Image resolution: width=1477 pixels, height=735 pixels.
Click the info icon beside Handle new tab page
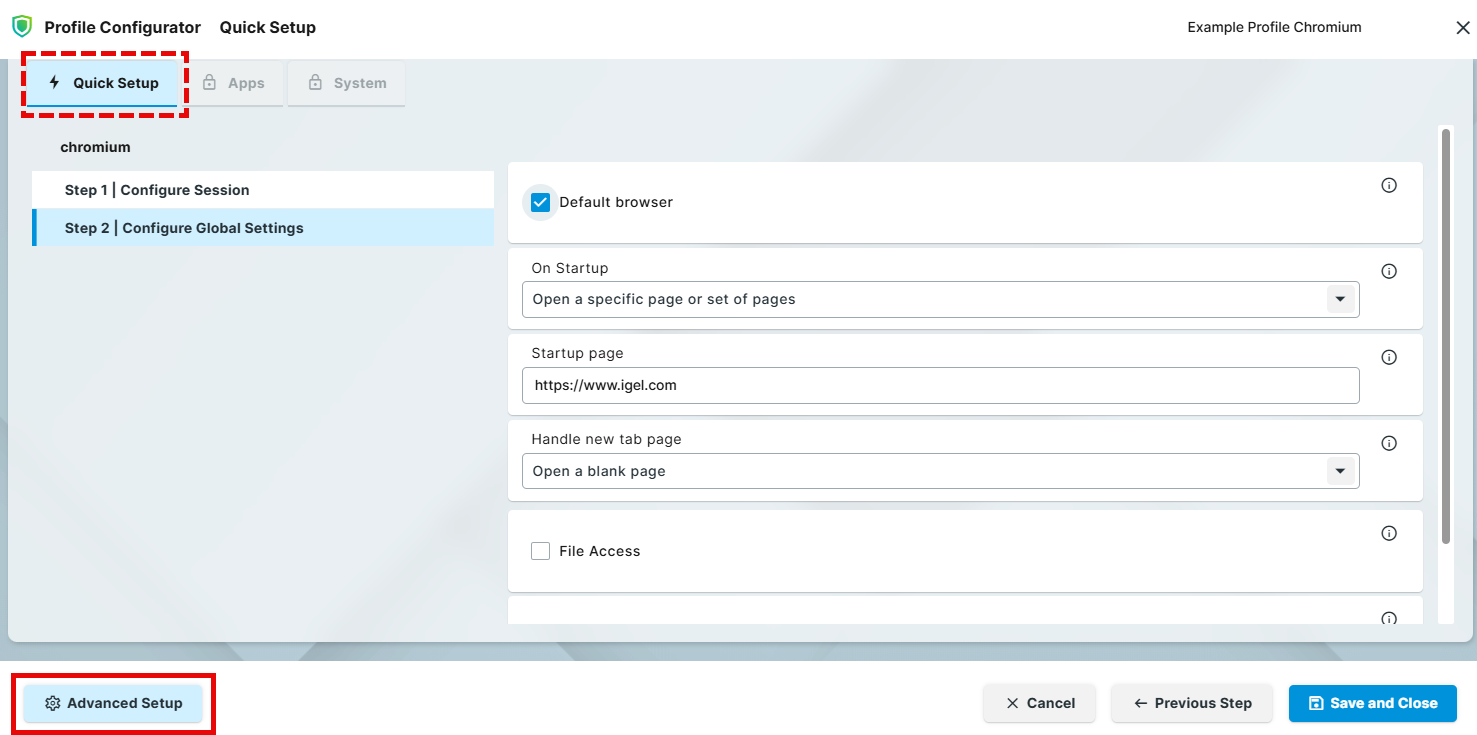(x=1389, y=443)
